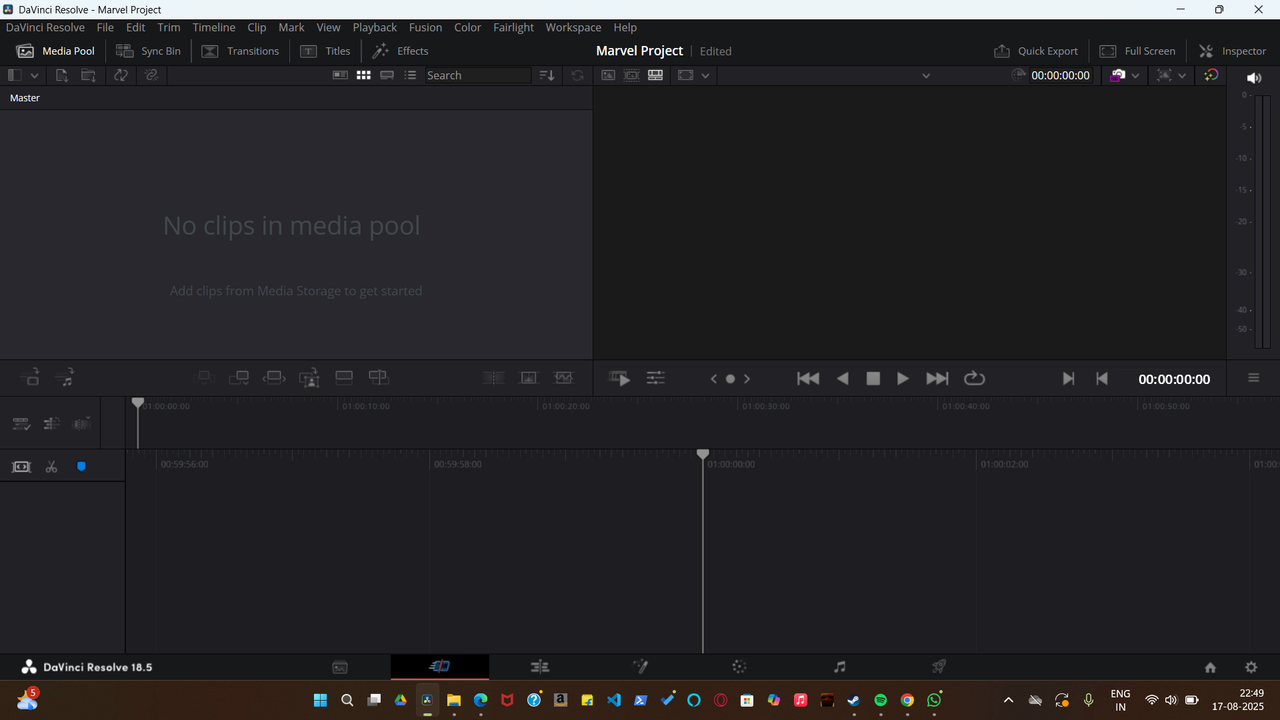Open the Media Pool list view dropdown
1280x720 pixels.
tap(411, 75)
